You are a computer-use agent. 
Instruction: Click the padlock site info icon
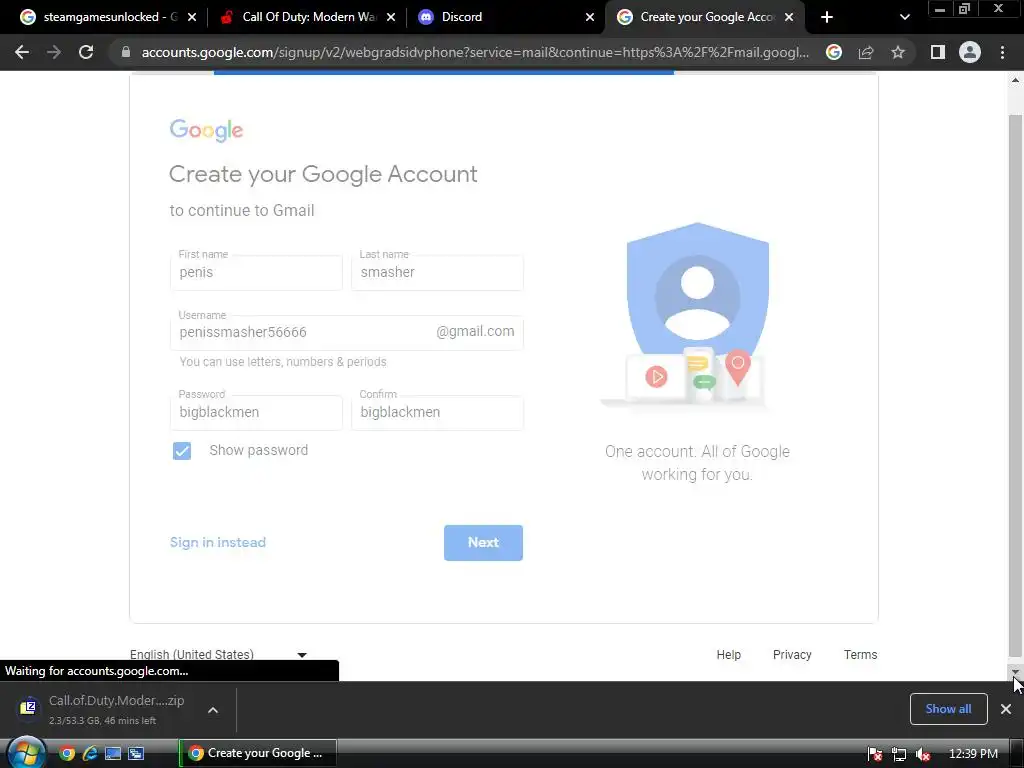[x=126, y=52]
